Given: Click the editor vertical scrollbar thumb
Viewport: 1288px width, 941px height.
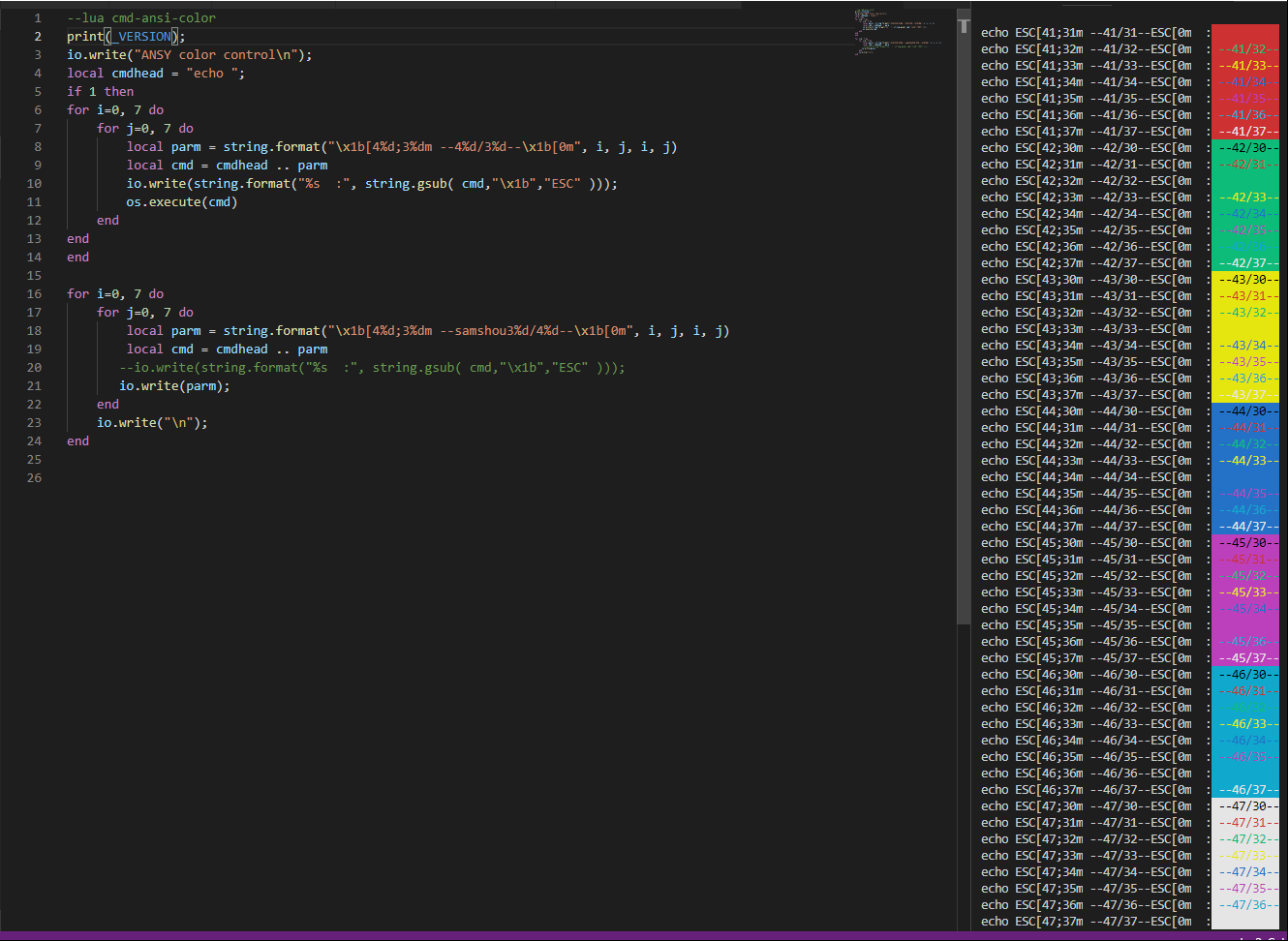Looking at the screenshot, I should click(x=964, y=318).
